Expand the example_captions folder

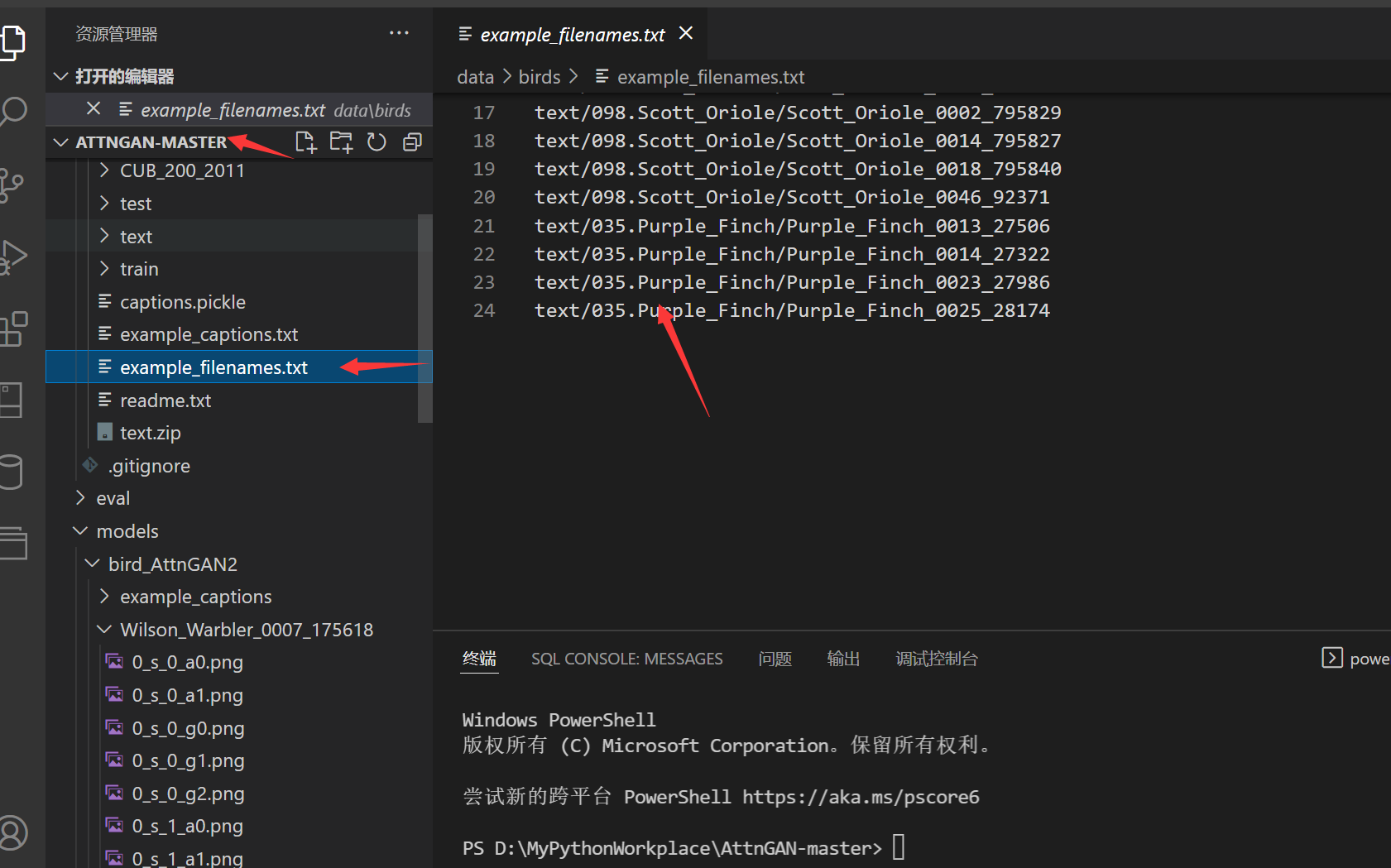click(x=104, y=597)
